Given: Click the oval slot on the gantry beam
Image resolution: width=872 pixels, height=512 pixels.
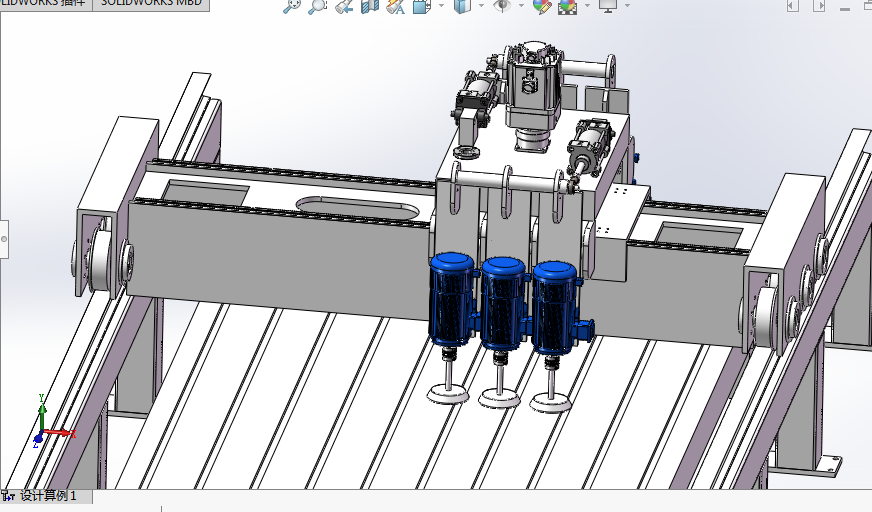Looking at the screenshot, I should [x=357, y=210].
